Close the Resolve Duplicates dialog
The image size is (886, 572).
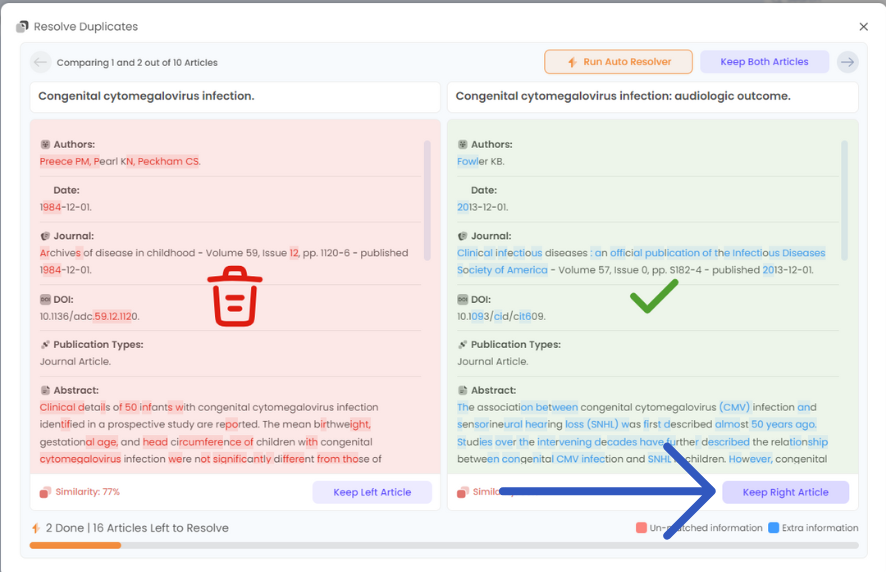pyautogui.click(x=864, y=27)
